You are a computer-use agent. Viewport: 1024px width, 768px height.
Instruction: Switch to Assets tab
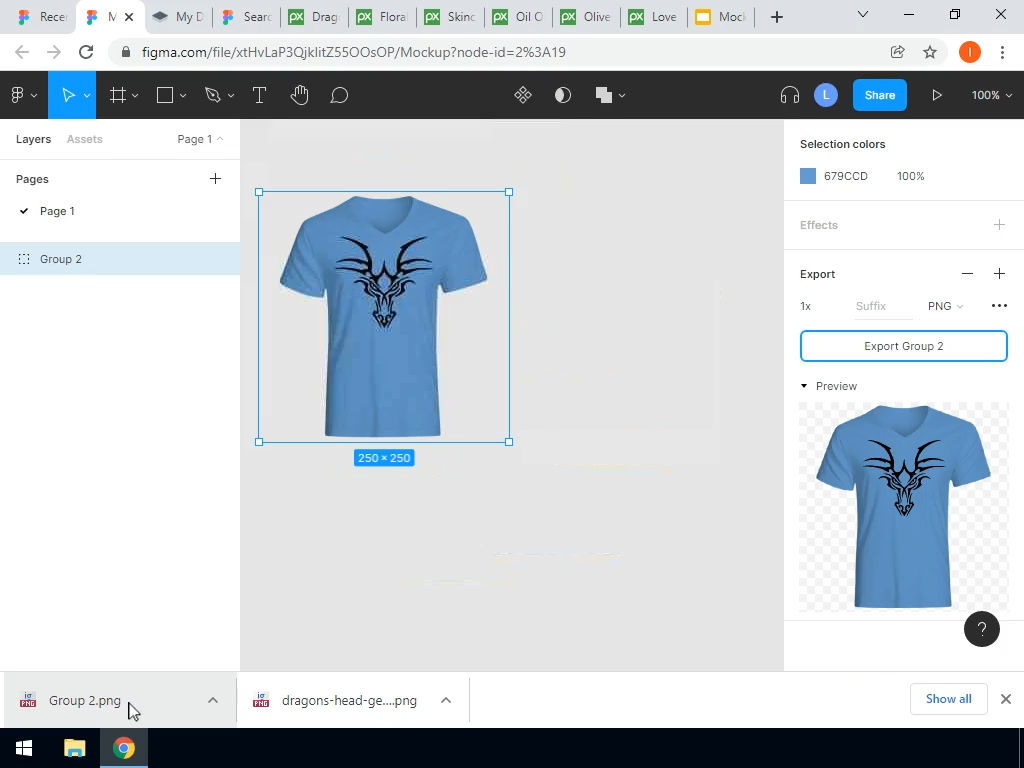point(84,139)
